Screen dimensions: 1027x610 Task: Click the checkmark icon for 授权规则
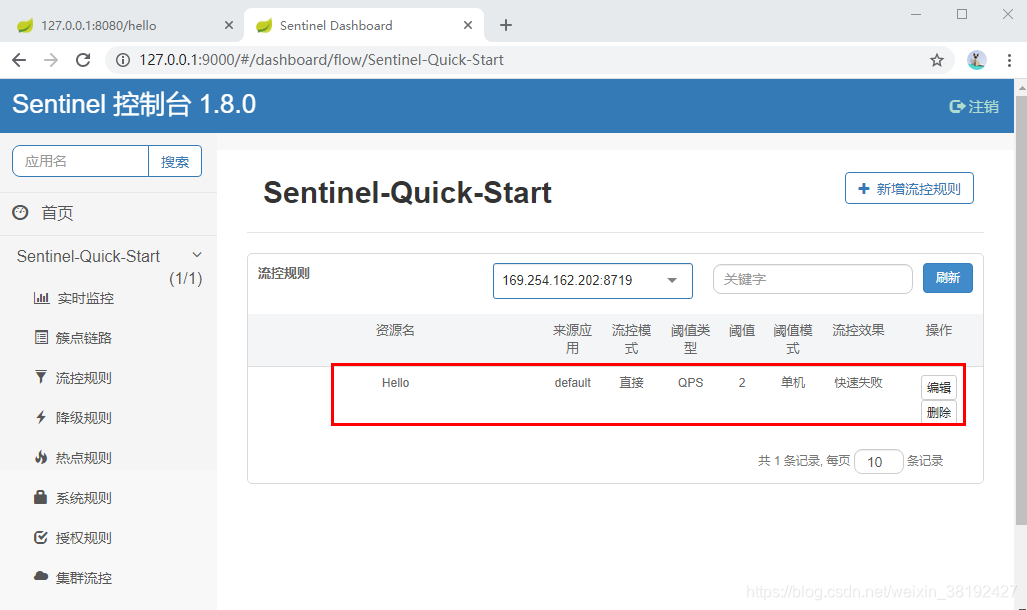[x=41, y=537]
